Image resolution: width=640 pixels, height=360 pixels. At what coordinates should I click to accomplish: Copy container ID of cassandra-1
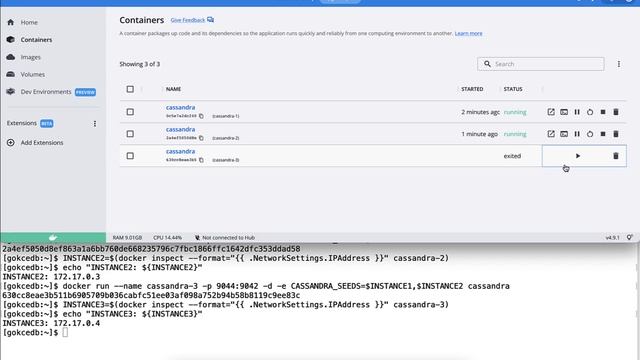[x=201, y=116]
